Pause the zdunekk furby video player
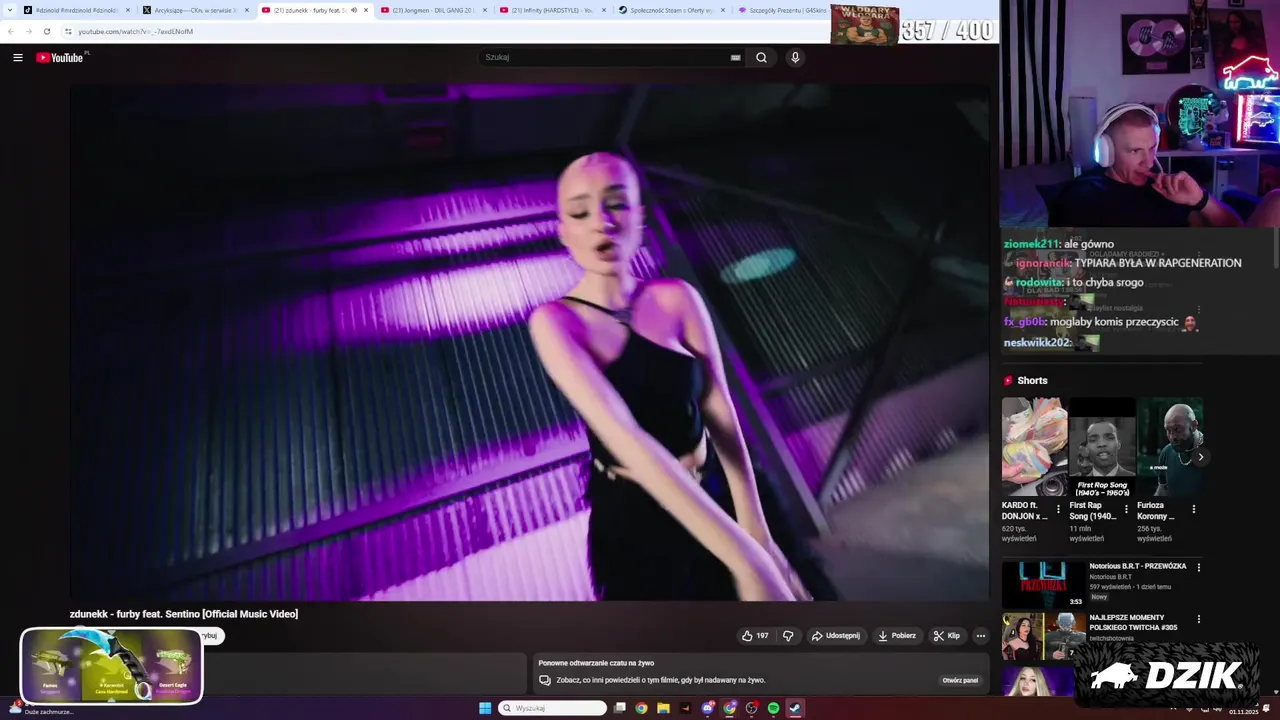Screen dimensions: 1280x720 click(x=529, y=342)
